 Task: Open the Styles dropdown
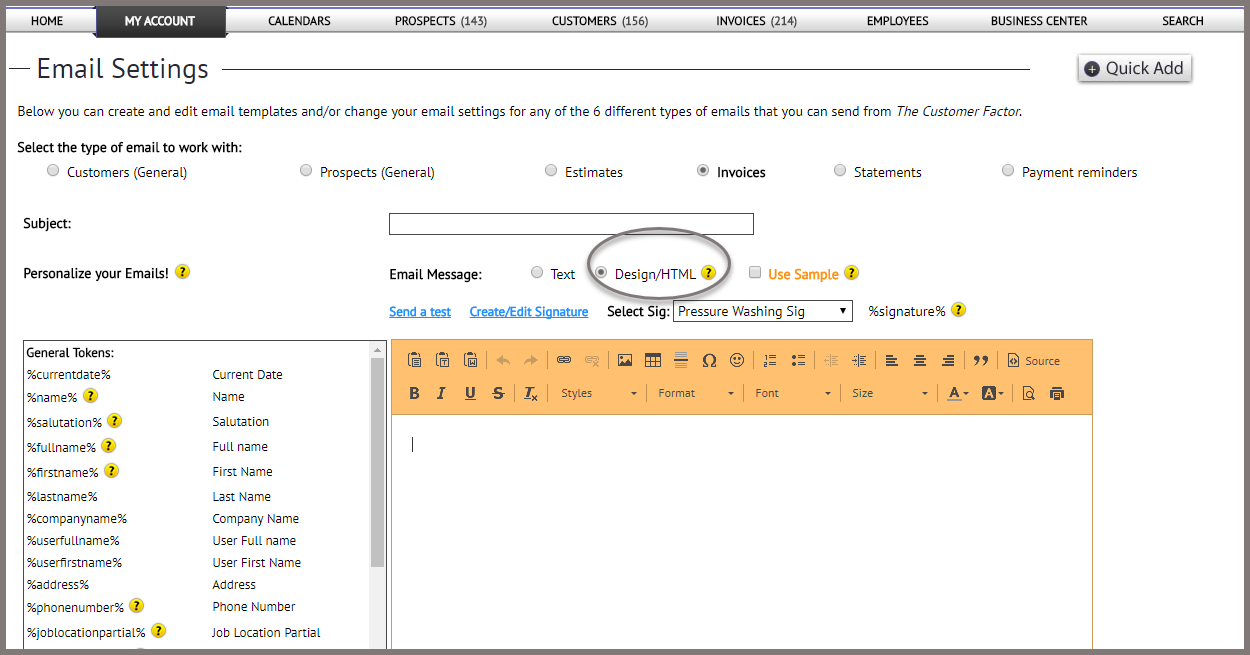click(598, 394)
